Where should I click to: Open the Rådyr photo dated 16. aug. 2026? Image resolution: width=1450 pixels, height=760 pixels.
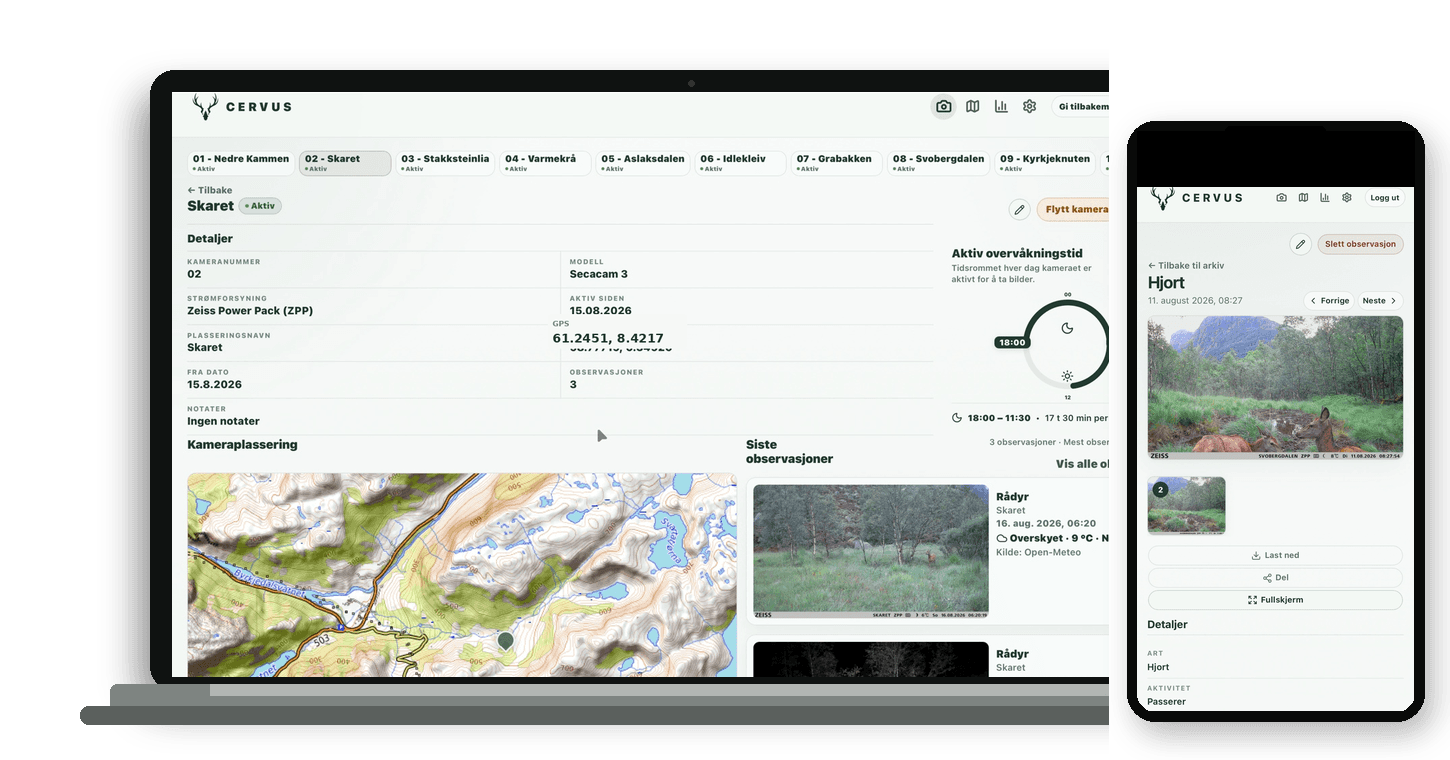tap(871, 551)
